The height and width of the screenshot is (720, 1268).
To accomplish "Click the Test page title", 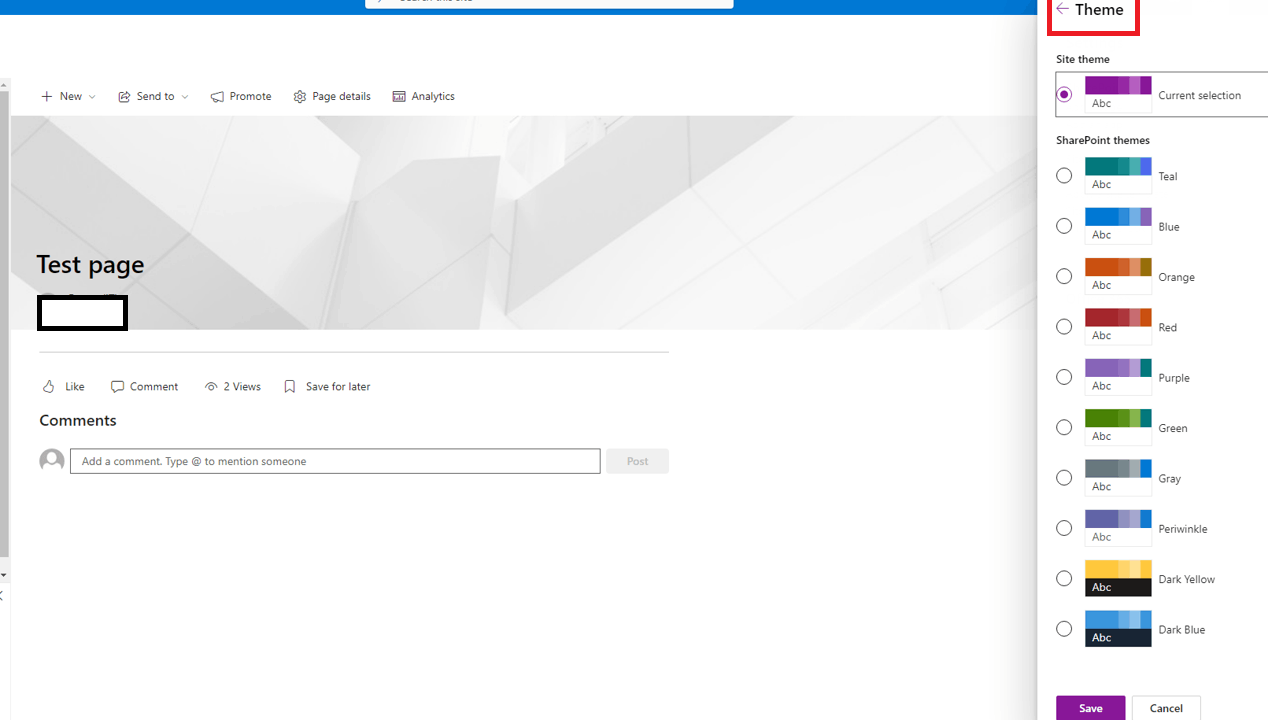I will 90,264.
